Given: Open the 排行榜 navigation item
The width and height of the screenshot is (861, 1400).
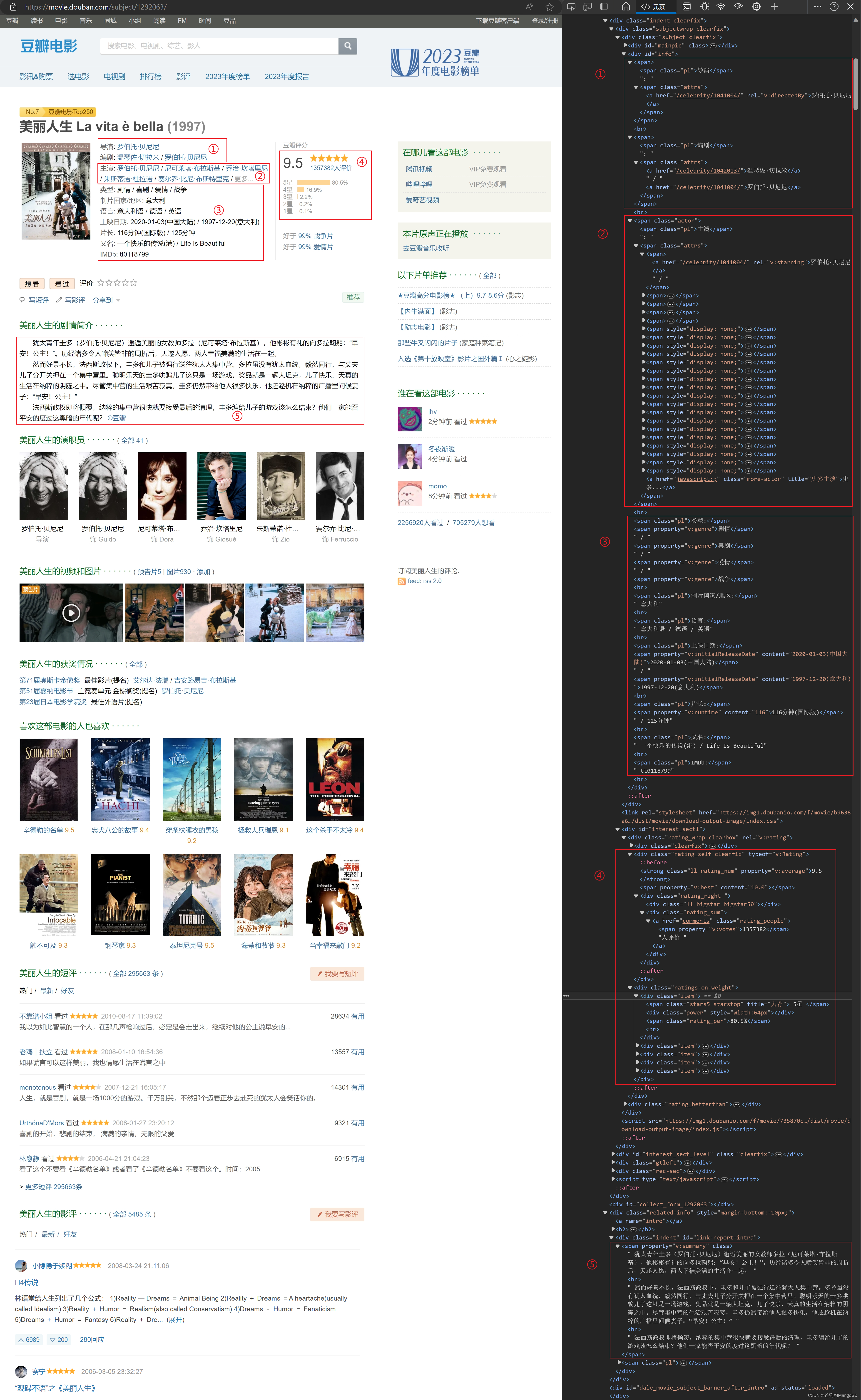Looking at the screenshot, I should (x=150, y=77).
